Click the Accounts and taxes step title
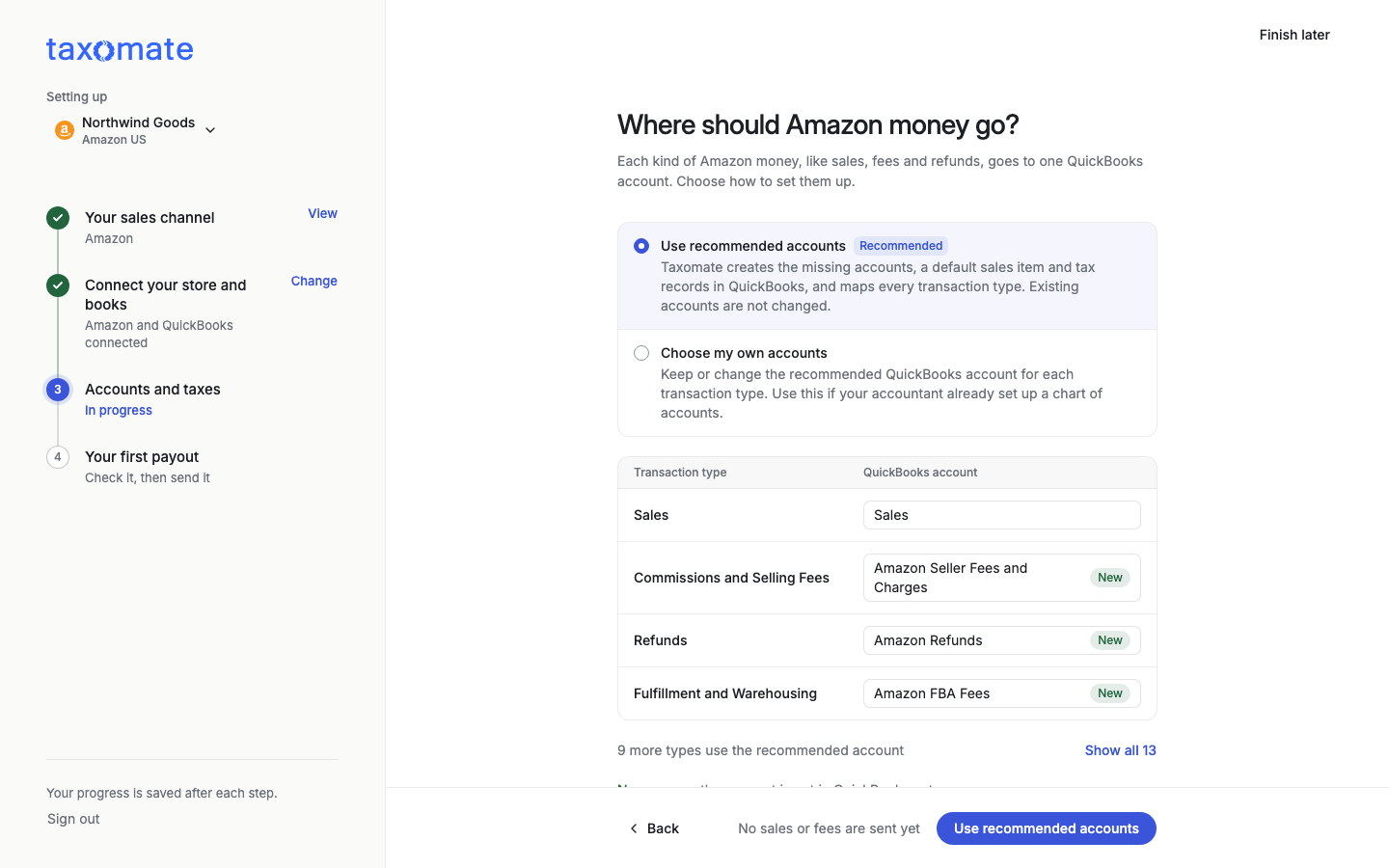Image resolution: width=1389 pixels, height=868 pixels. (152, 390)
